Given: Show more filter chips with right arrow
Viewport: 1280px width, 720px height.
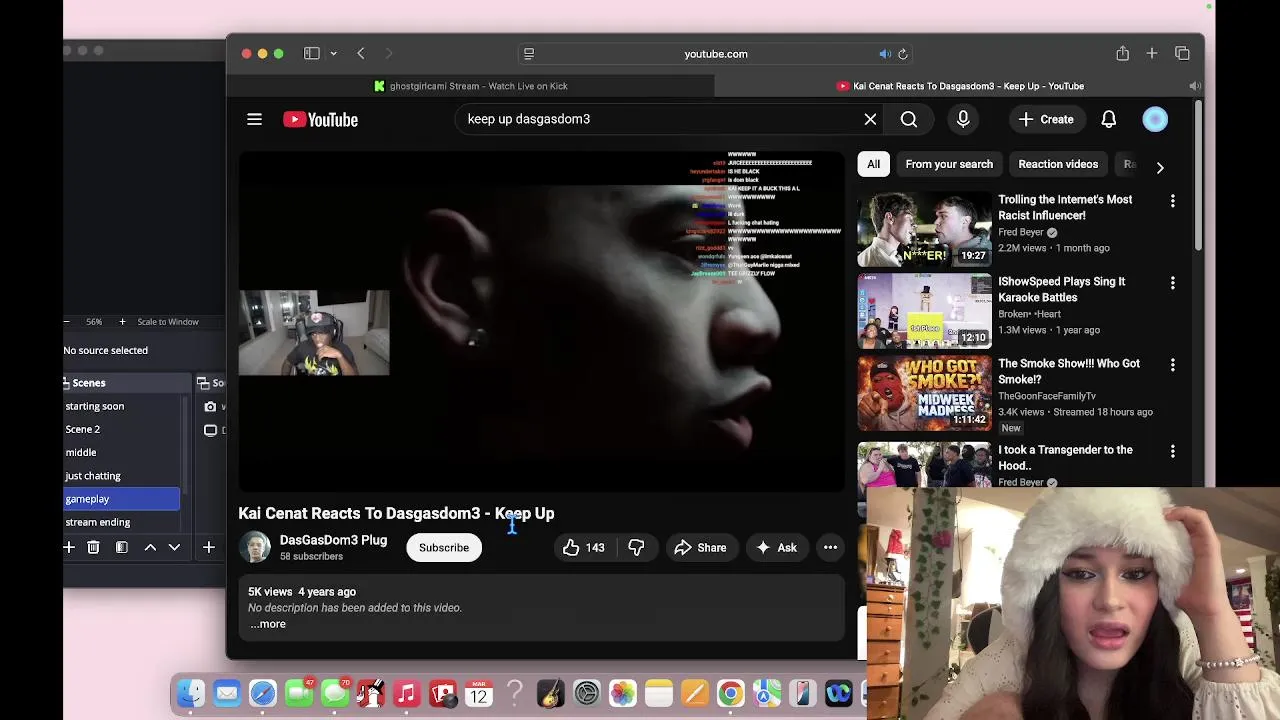Looking at the screenshot, I should [1160, 167].
